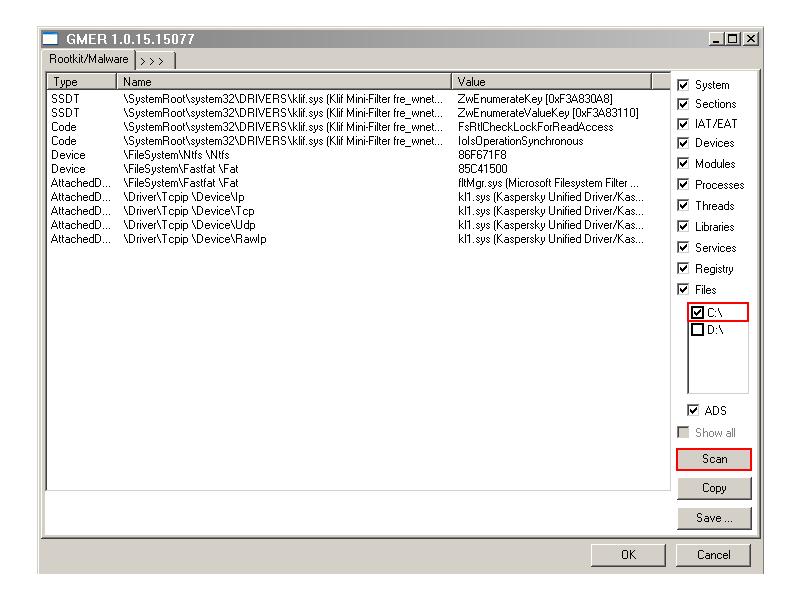
Task: Start scan with the Scan button
Action: pyautogui.click(x=714, y=460)
